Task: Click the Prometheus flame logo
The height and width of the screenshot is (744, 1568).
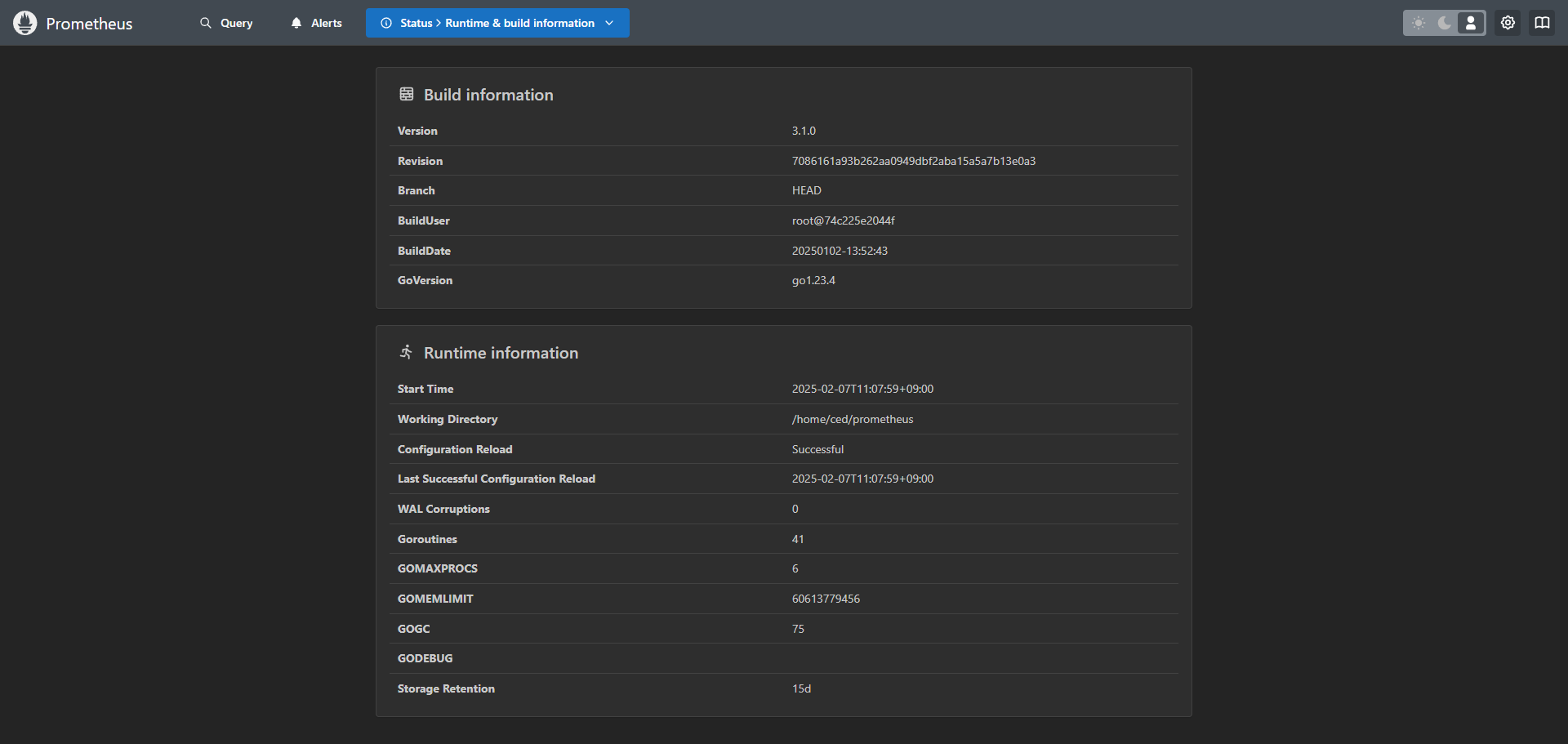Action: (25, 23)
